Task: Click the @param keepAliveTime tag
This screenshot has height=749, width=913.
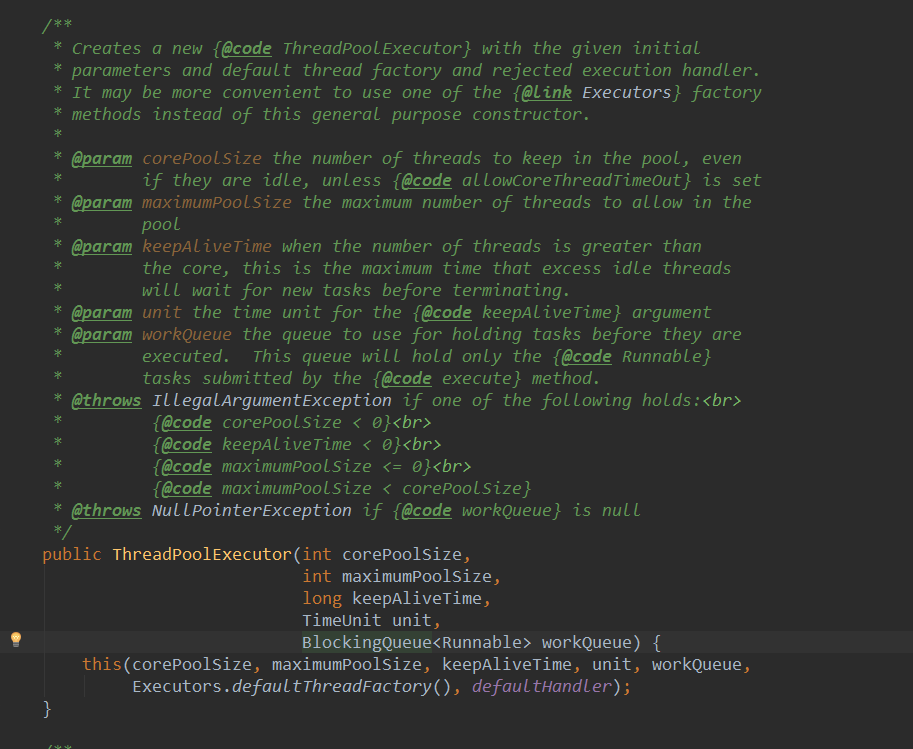Action: pos(102,245)
